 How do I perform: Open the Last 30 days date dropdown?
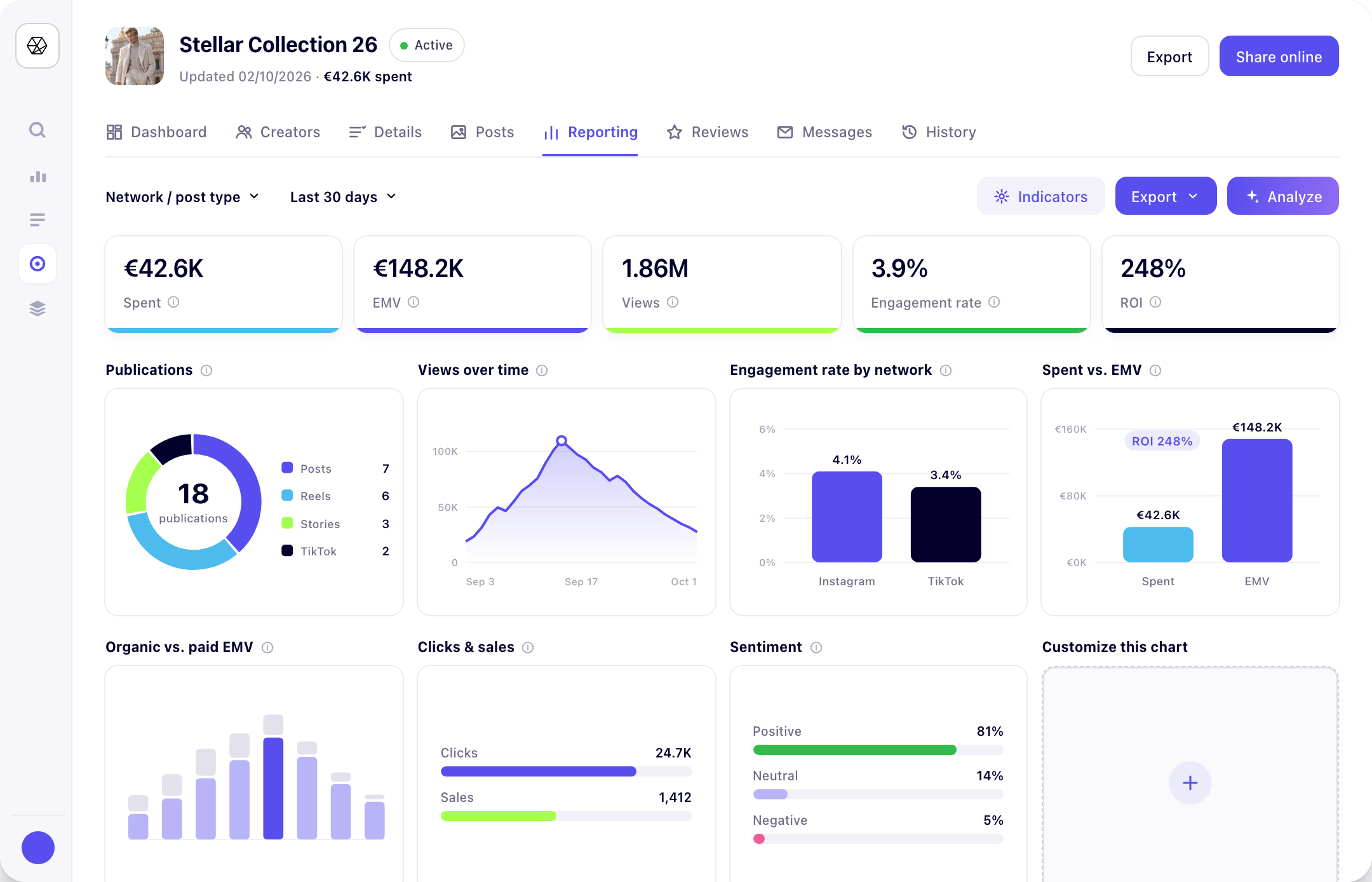coord(343,197)
